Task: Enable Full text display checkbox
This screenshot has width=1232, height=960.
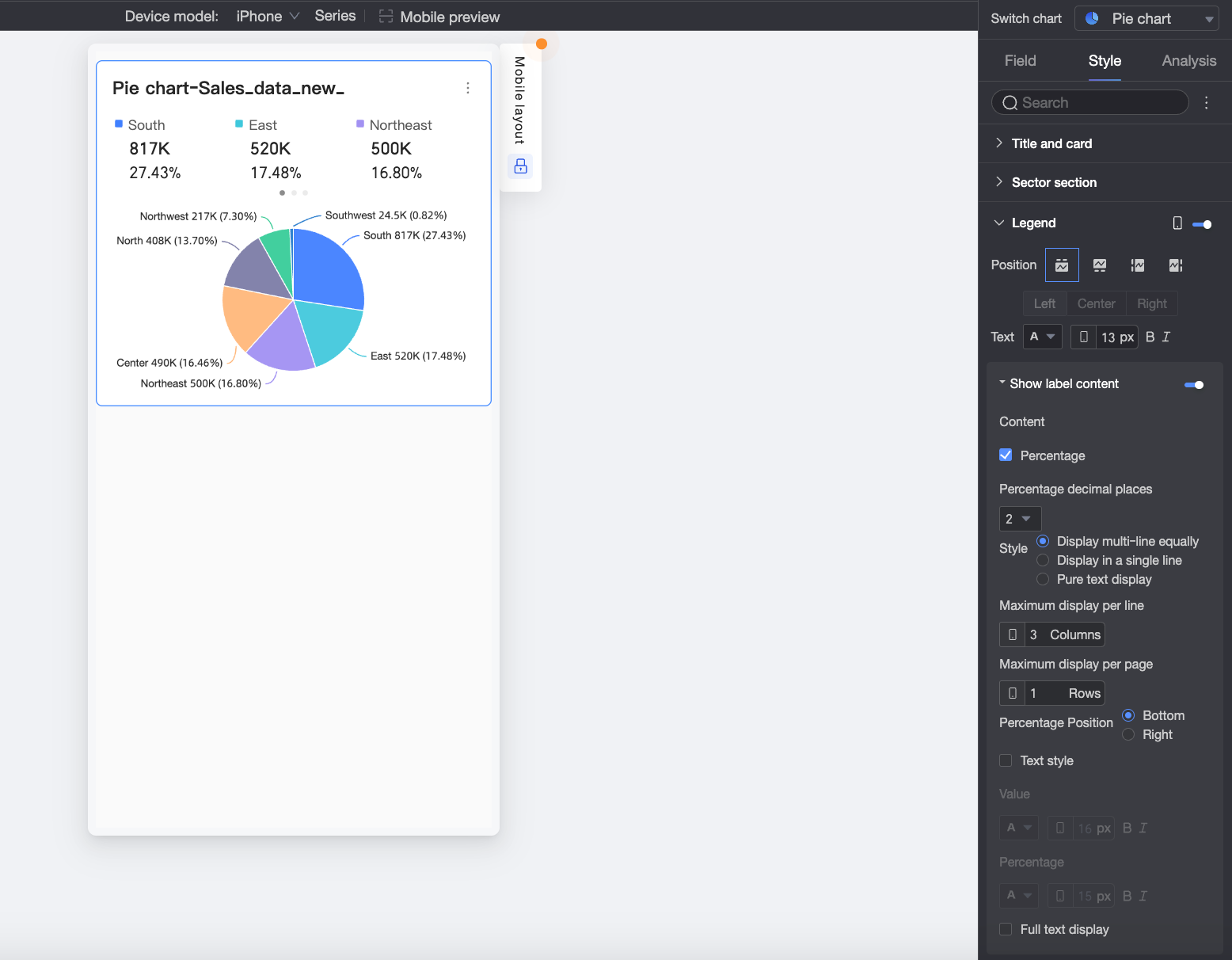Action: pos(1006,929)
